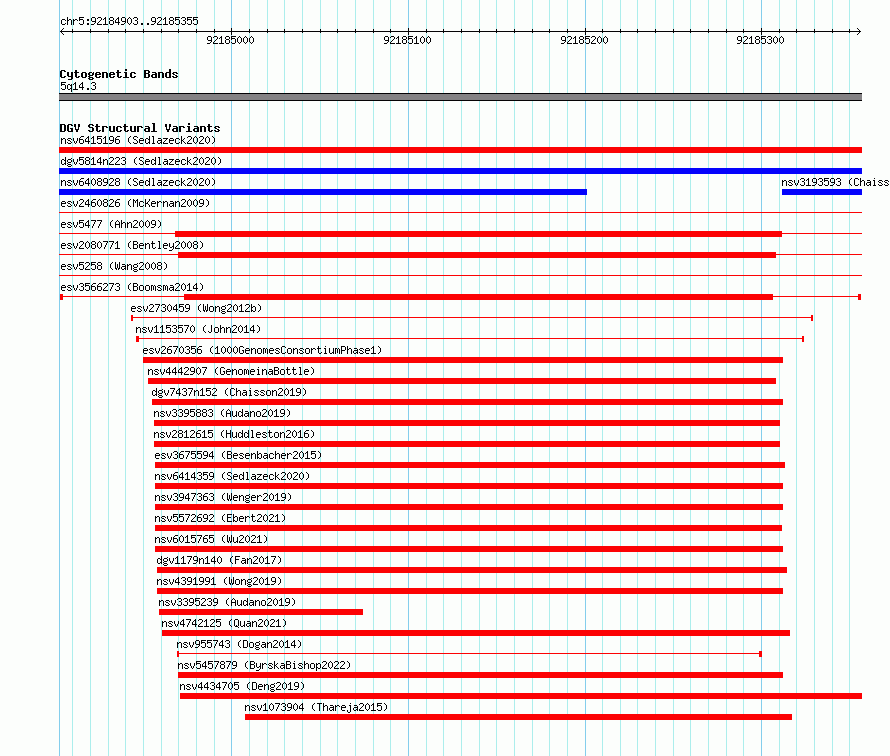Click the esv2730459 (Wong2012b) label

[196, 308]
